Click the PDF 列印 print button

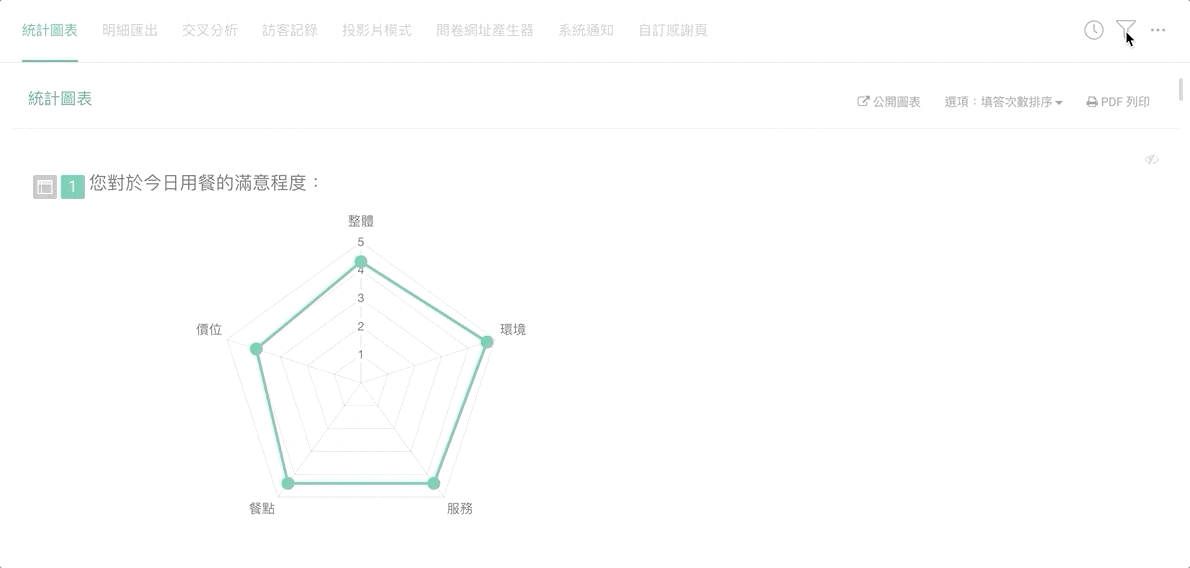[1118, 102]
